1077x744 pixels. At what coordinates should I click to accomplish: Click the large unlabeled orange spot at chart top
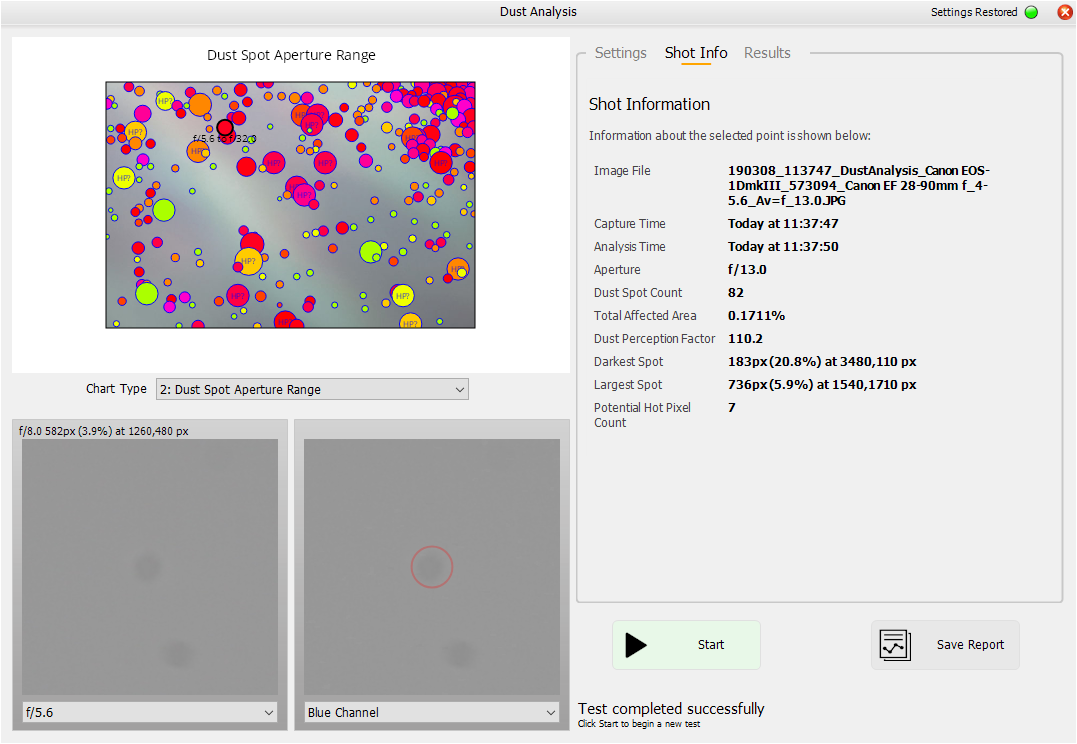(200, 104)
